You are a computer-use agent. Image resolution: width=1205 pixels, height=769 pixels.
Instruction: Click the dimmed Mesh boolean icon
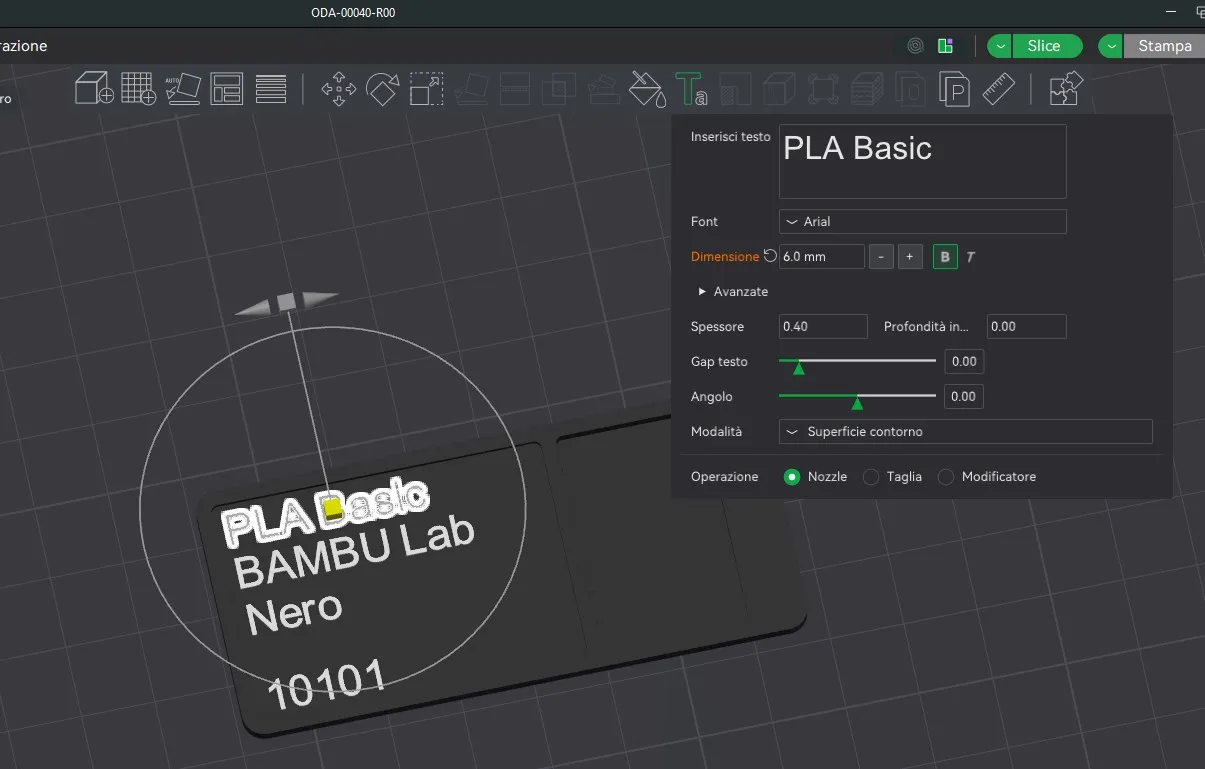tap(558, 88)
